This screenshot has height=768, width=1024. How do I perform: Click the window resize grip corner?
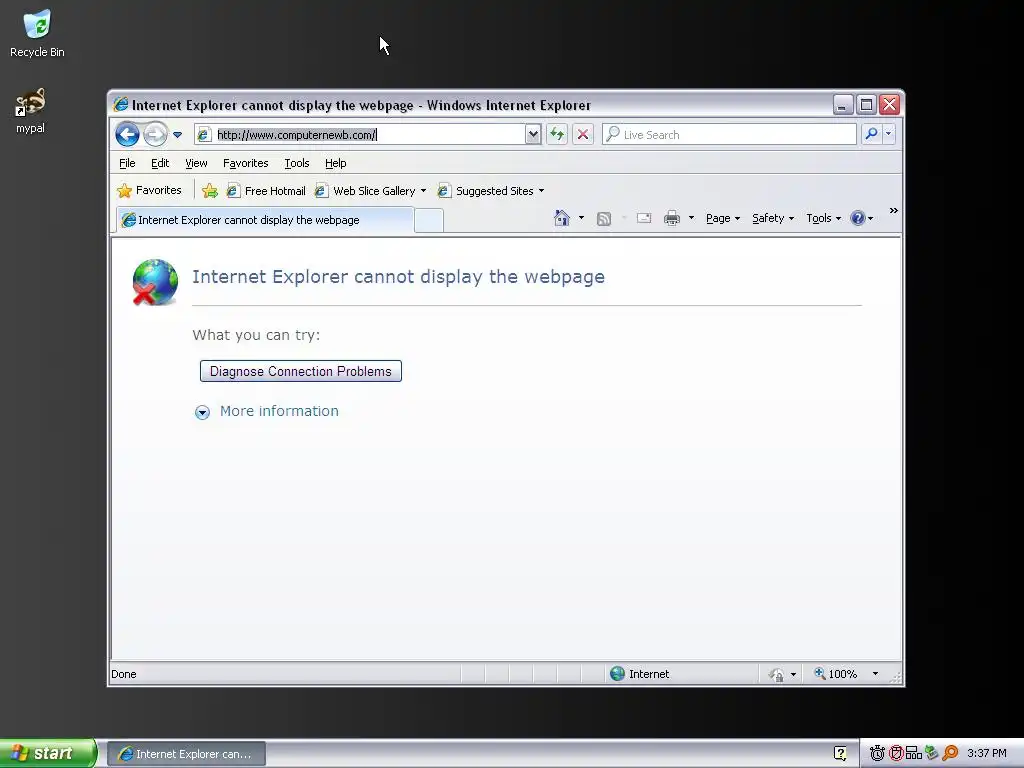[x=896, y=679]
